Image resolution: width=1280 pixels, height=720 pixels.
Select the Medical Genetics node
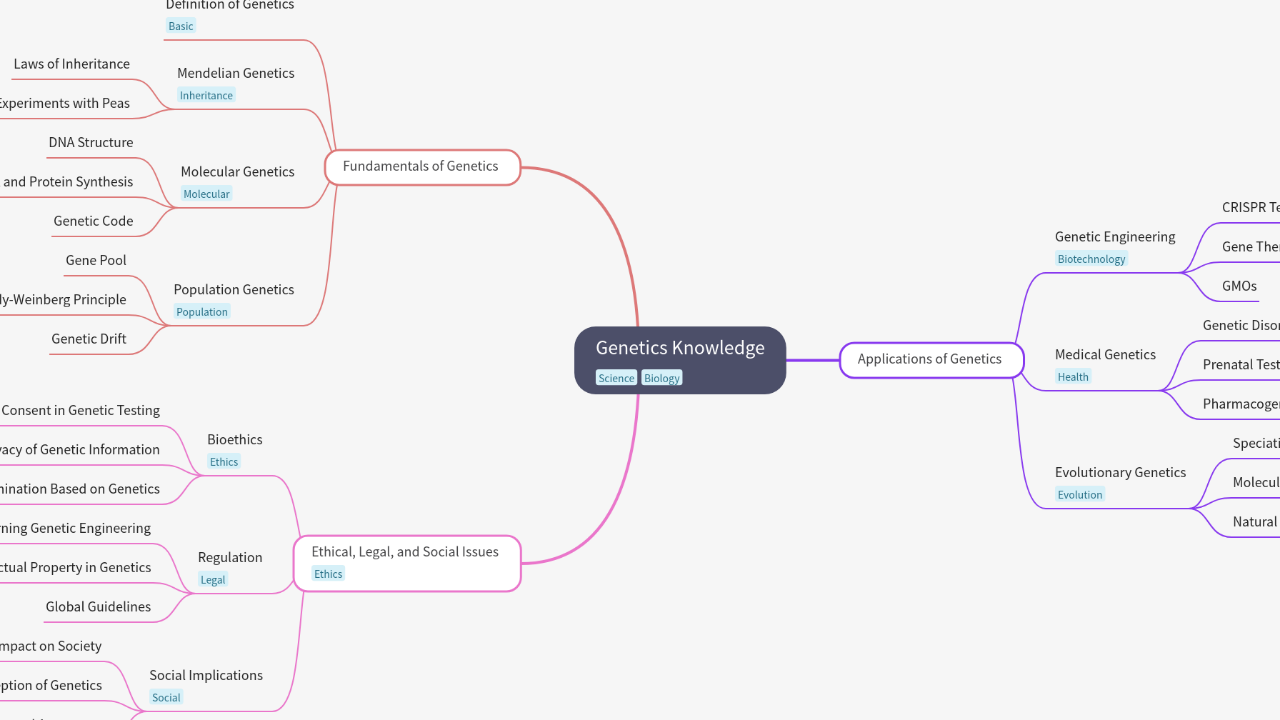(1105, 355)
